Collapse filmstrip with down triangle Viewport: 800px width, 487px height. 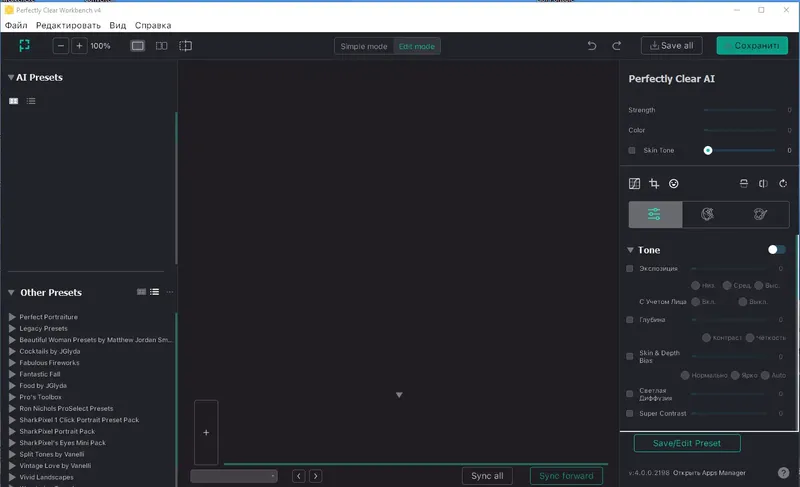point(399,395)
